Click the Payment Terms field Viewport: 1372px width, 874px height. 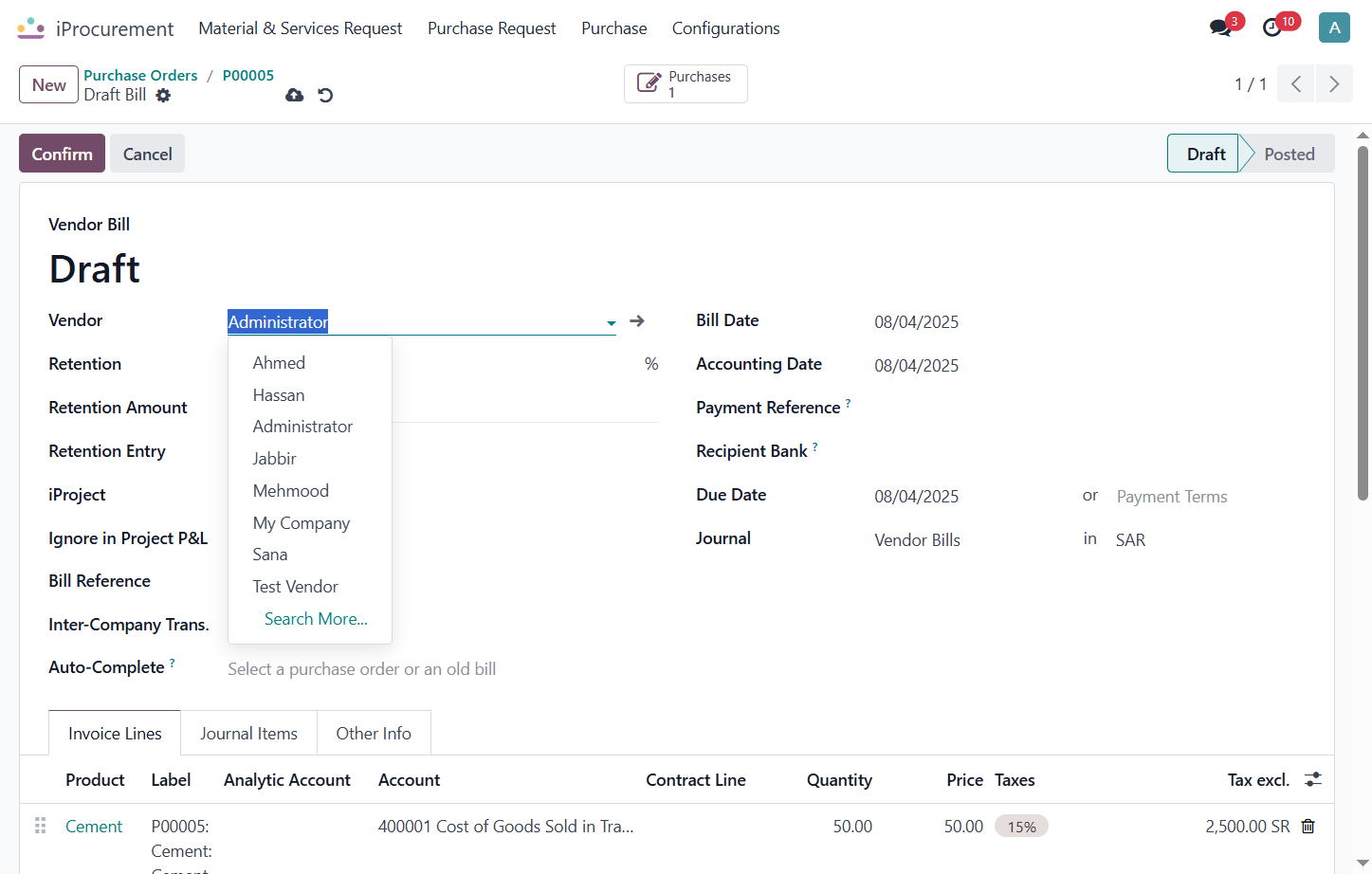click(1210, 497)
